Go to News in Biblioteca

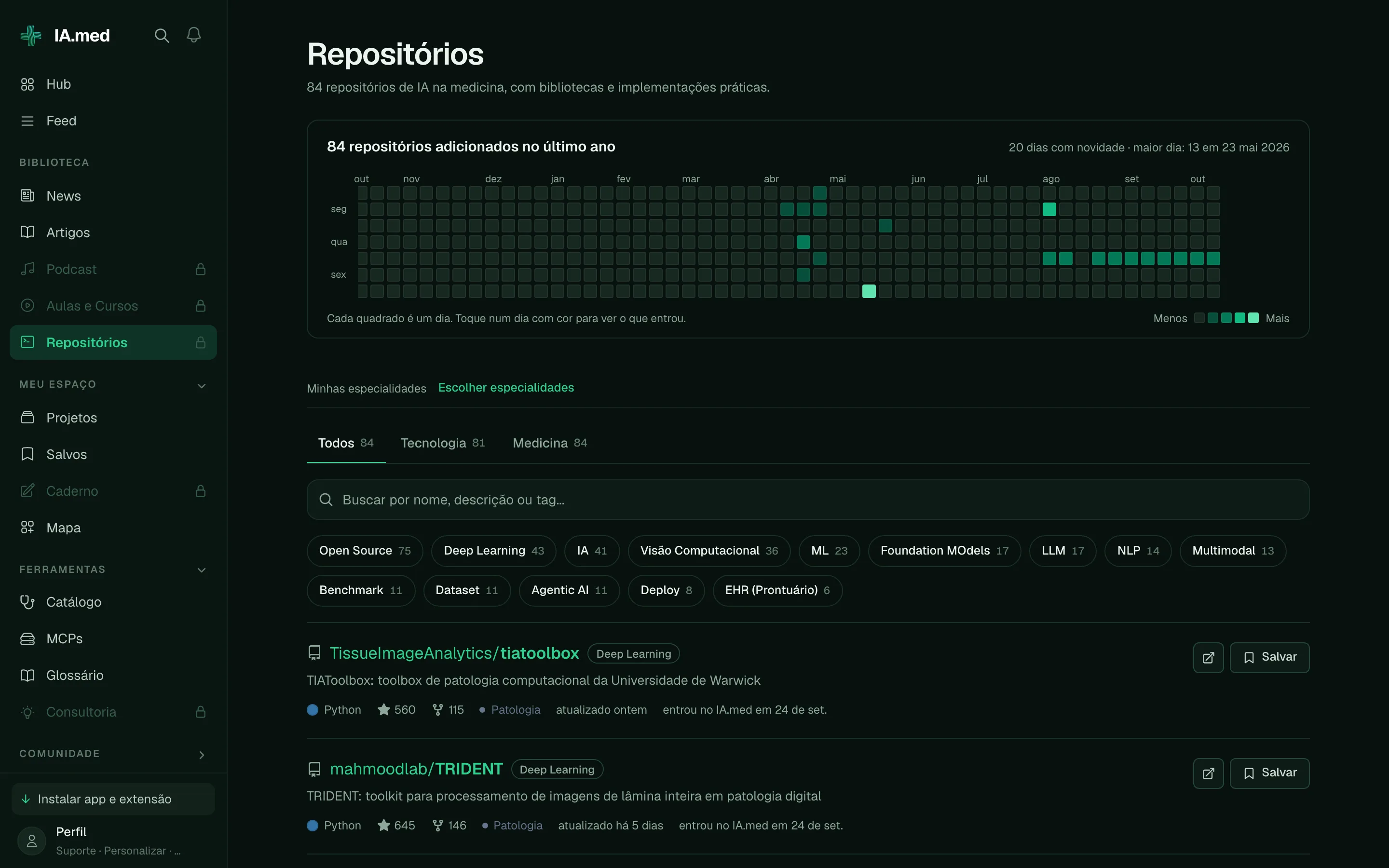[113, 196]
